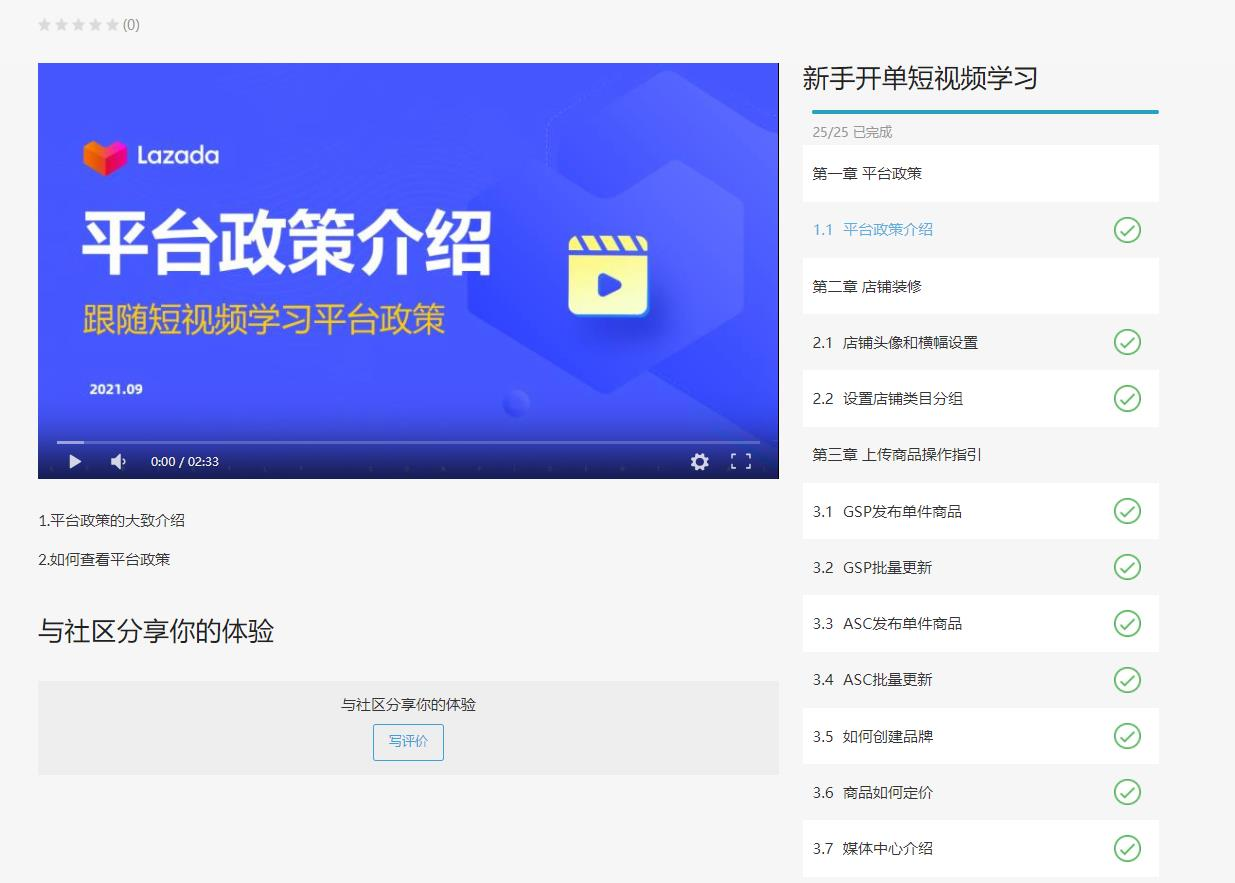Click checkmark beside 2.1 店铺头像和横幅设置
Screen dimensions: 1235x883
(x=1127, y=342)
